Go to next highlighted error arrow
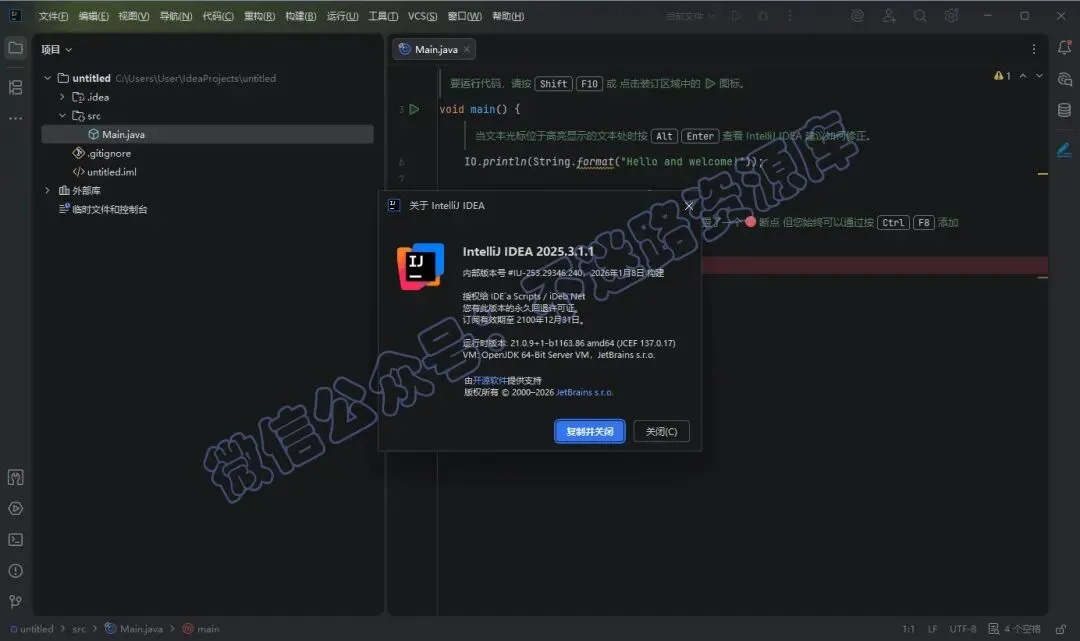This screenshot has height=641, width=1080. click(1039, 76)
